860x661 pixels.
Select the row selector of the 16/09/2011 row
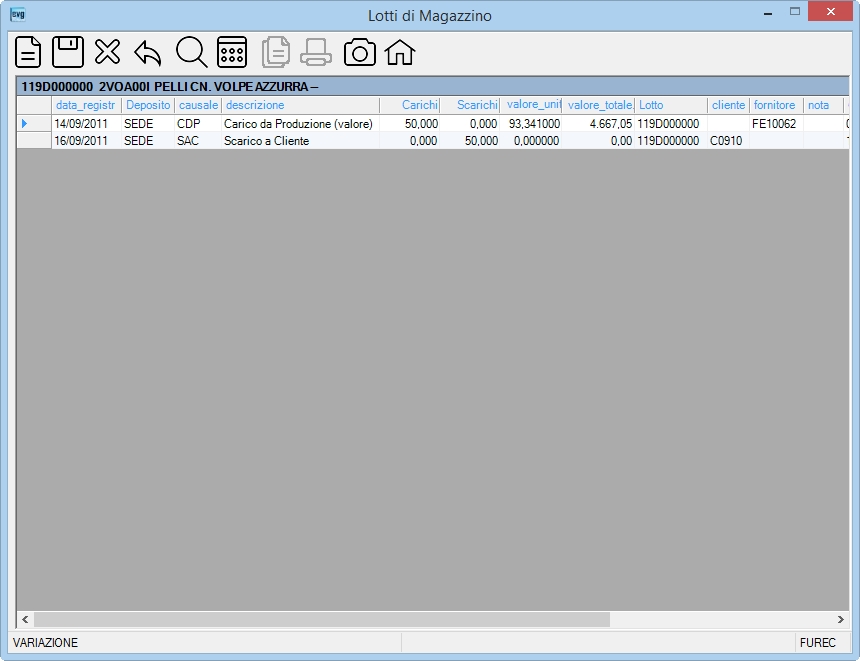34,141
